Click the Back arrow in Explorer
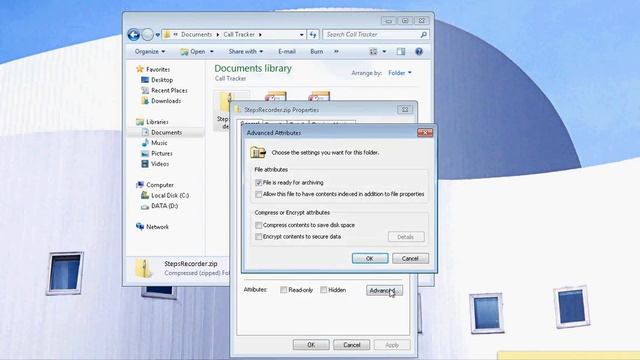The height and width of the screenshot is (360, 640). pos(133,35)
